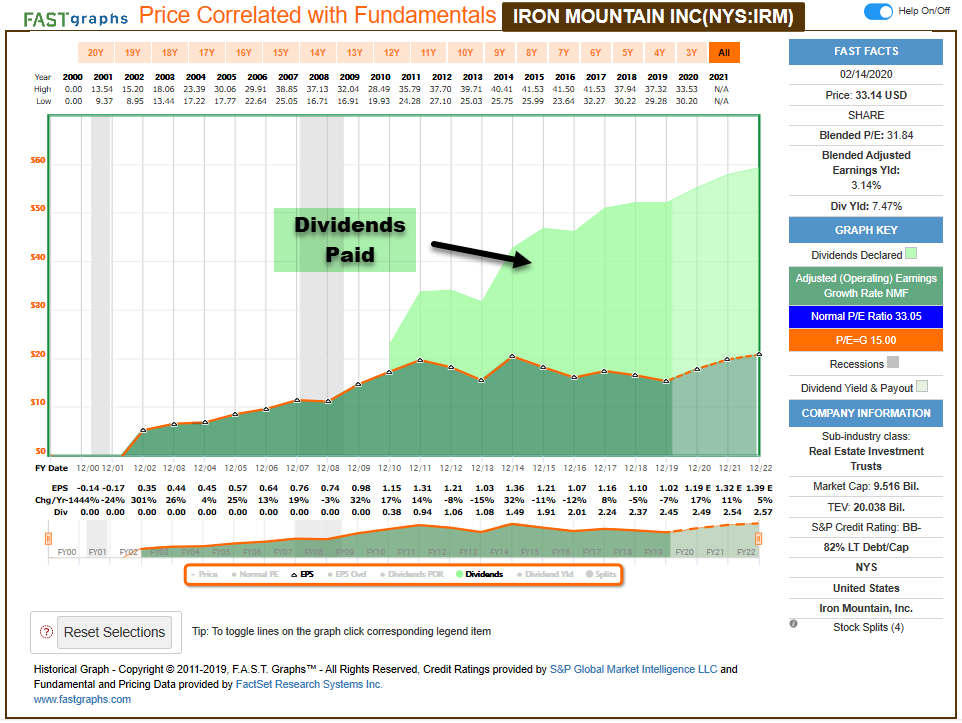
Task: Click the Stock Splits (4) entry
Action: 868,627
